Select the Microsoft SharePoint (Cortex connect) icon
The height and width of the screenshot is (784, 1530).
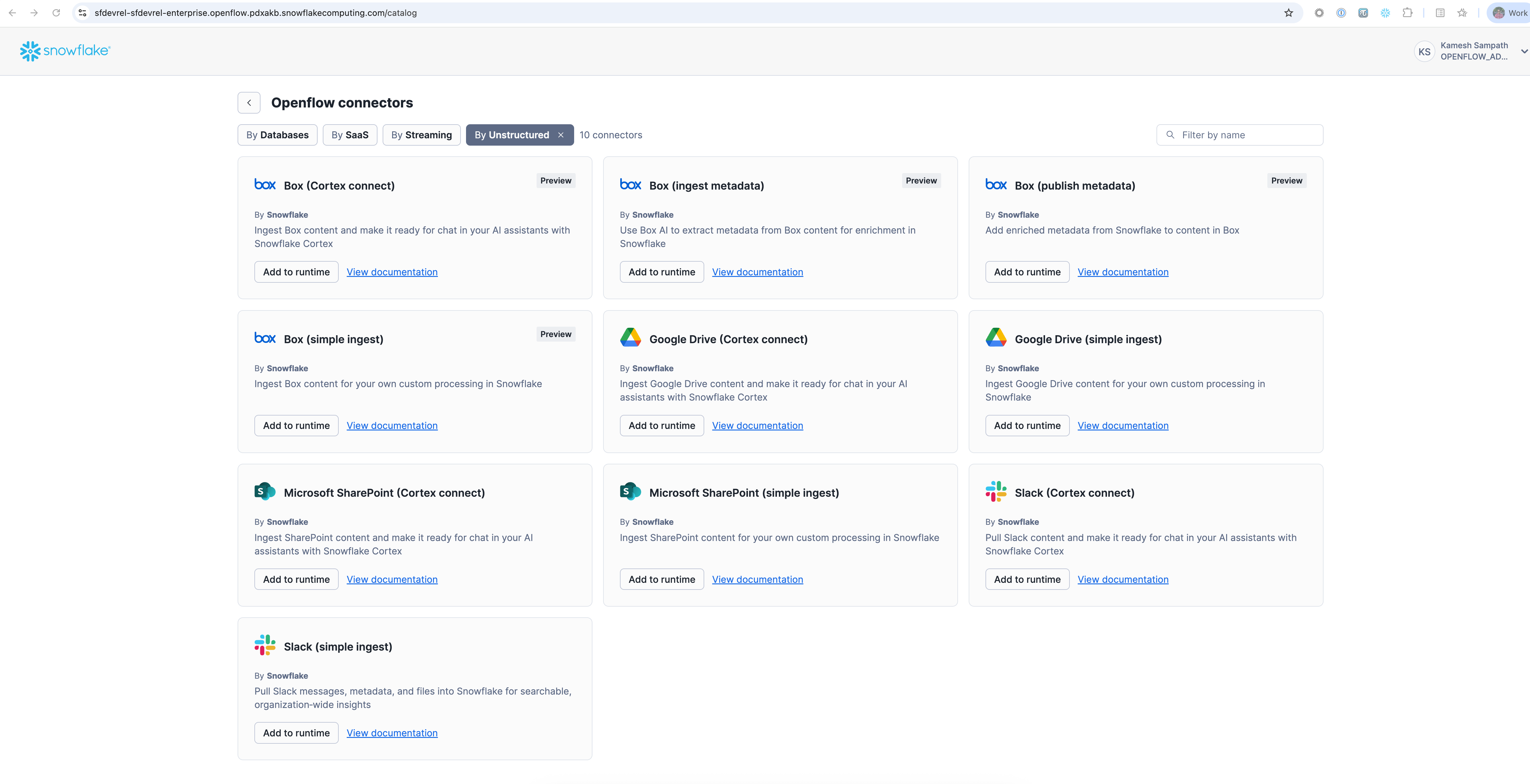tap(265, 491)
